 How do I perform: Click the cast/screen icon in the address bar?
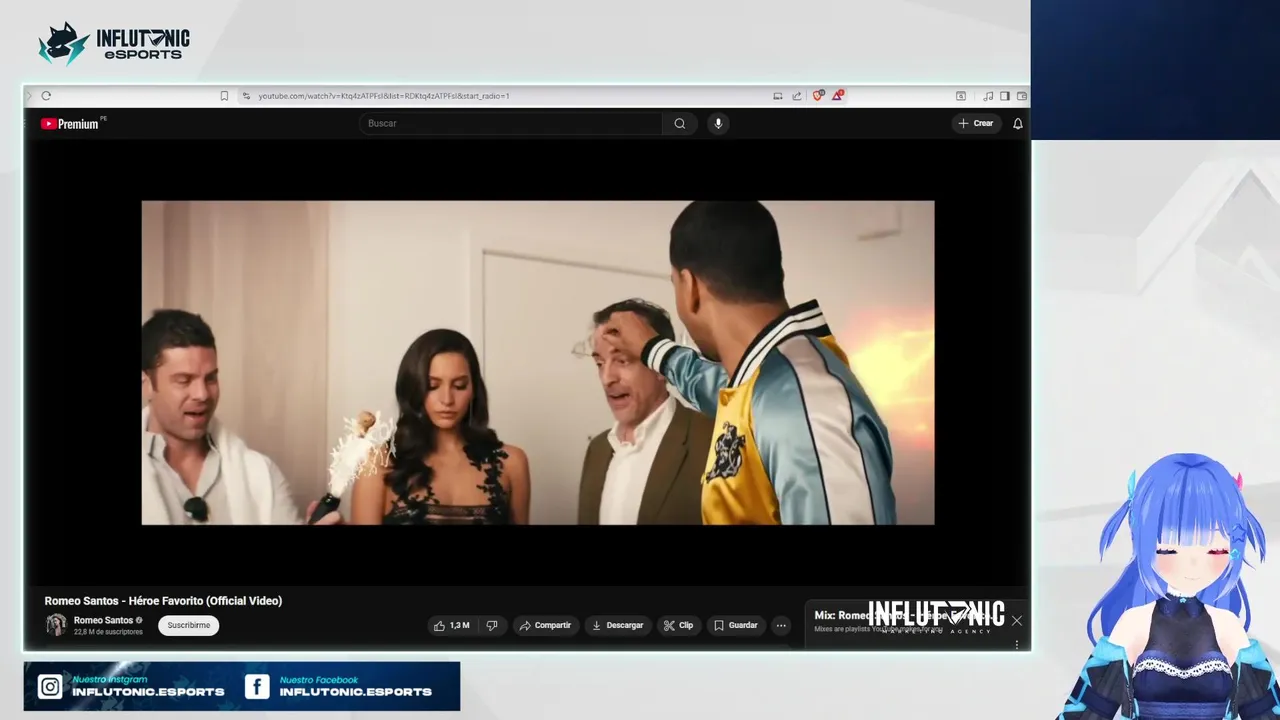[x=777, y=96]
